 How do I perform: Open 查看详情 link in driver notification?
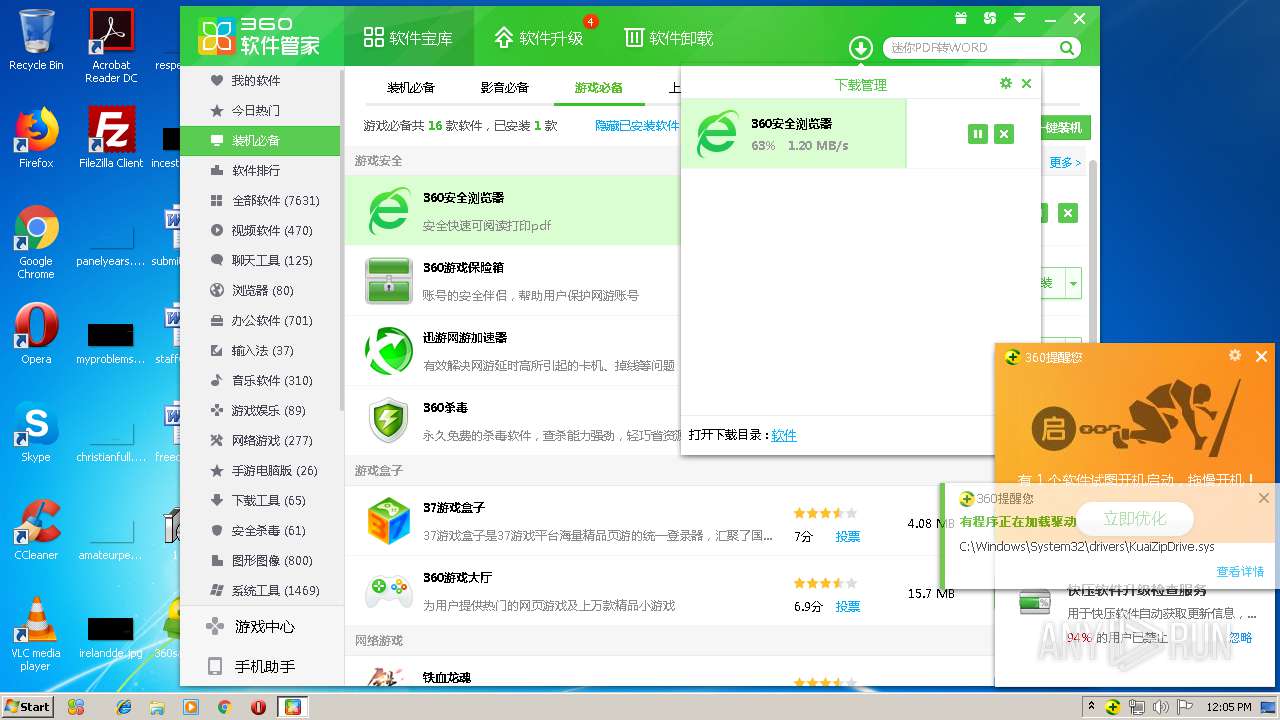coord(1240,572)
